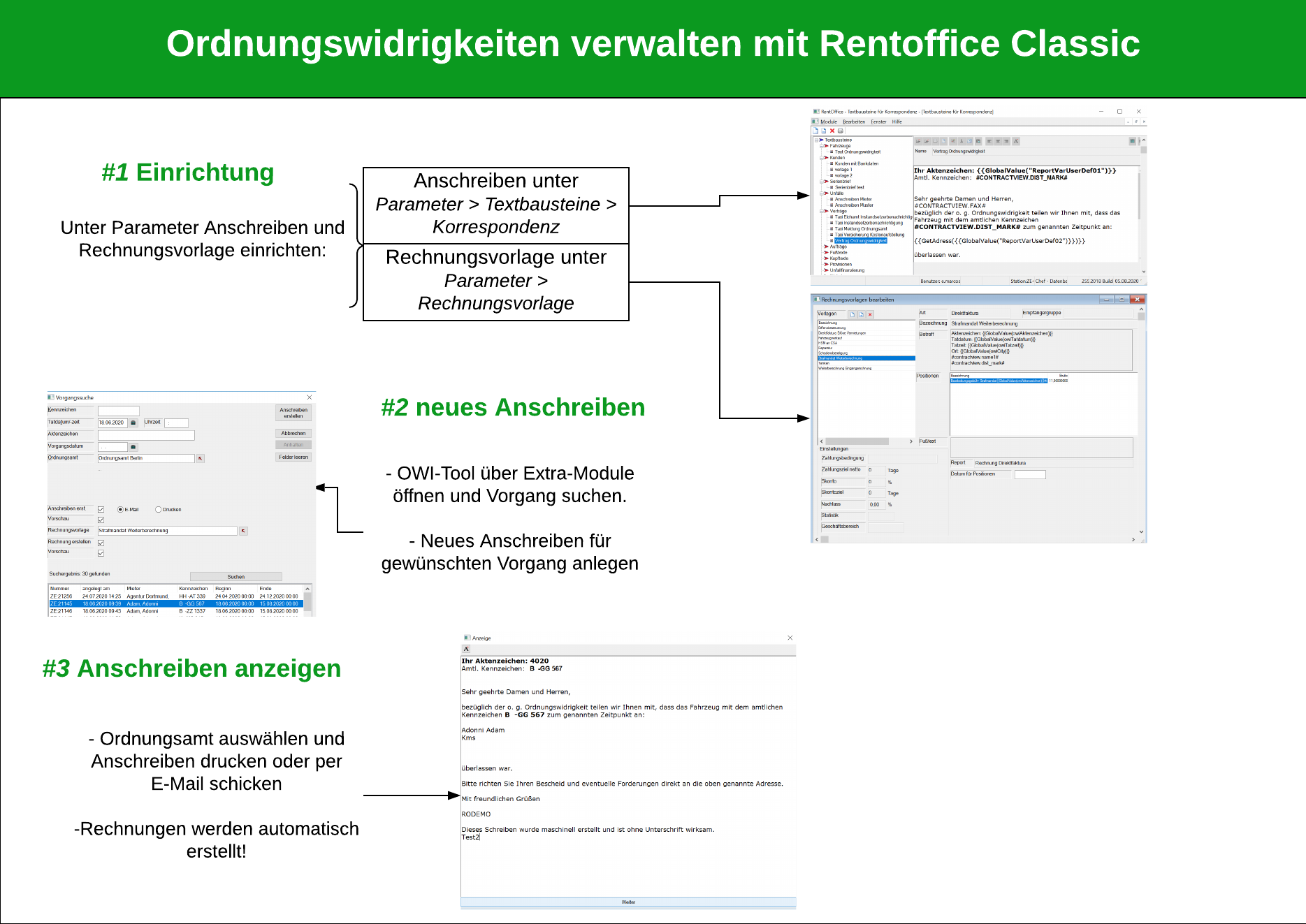
Task: Click the Vorlagen list horizontal scrollbar
Action: coord(866,441)
